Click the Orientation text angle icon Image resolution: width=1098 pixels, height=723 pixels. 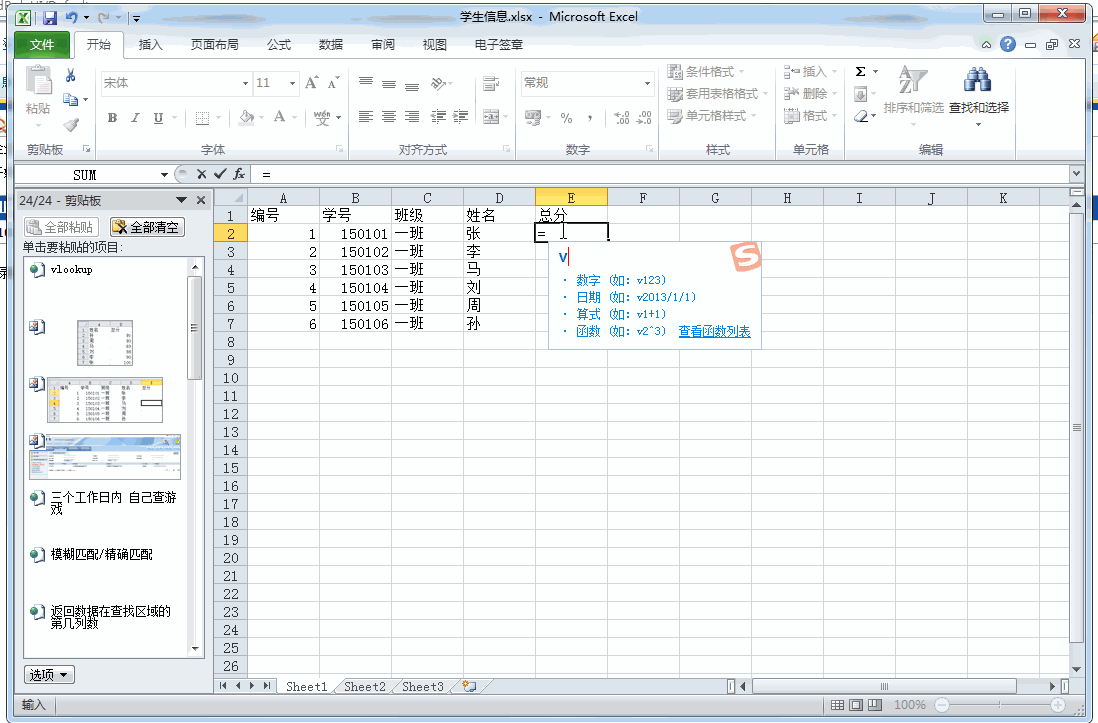pos(438,83)
